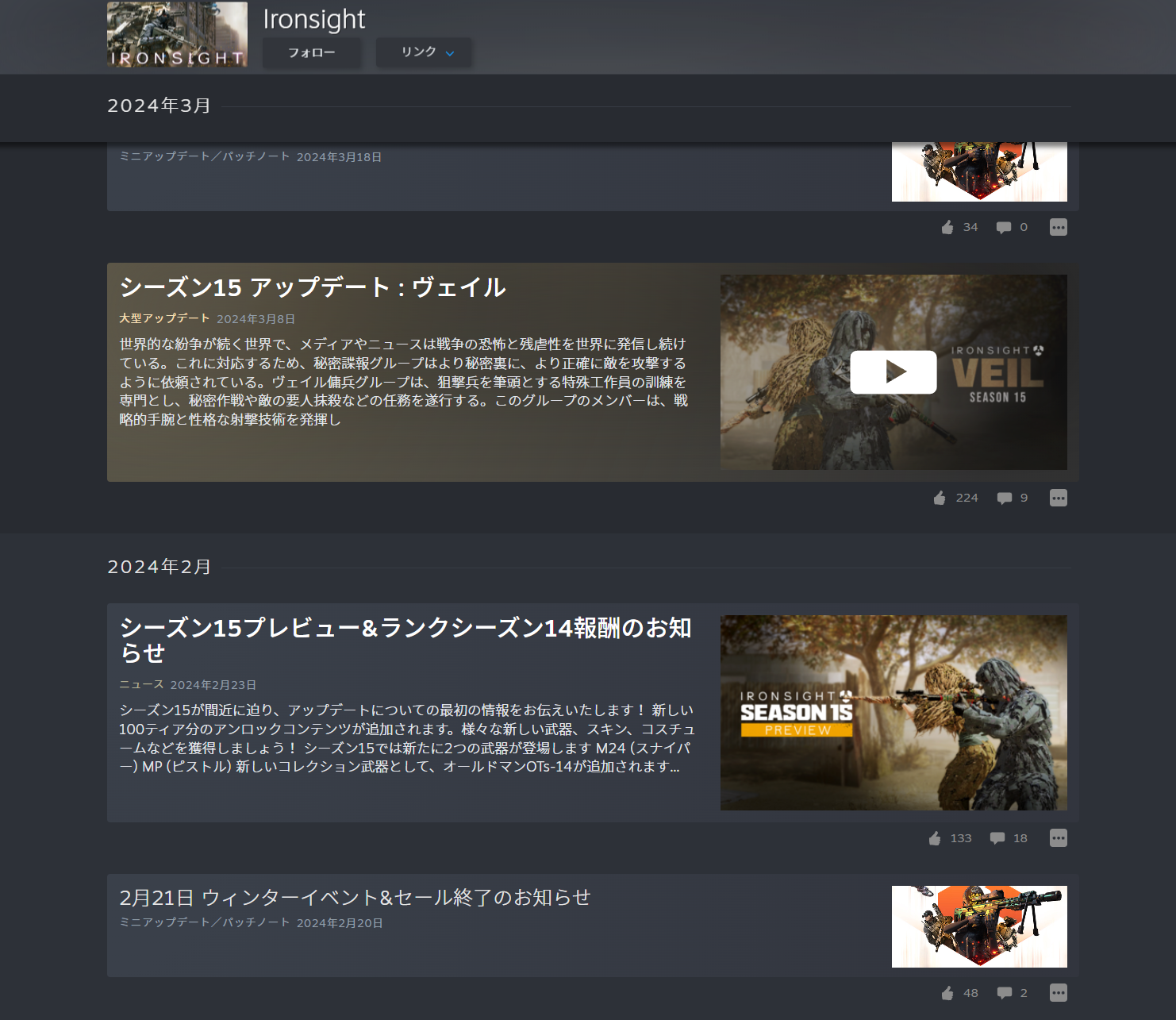Play the VEIL Season 15 video

pyautogui.click(x=894, y=372)
